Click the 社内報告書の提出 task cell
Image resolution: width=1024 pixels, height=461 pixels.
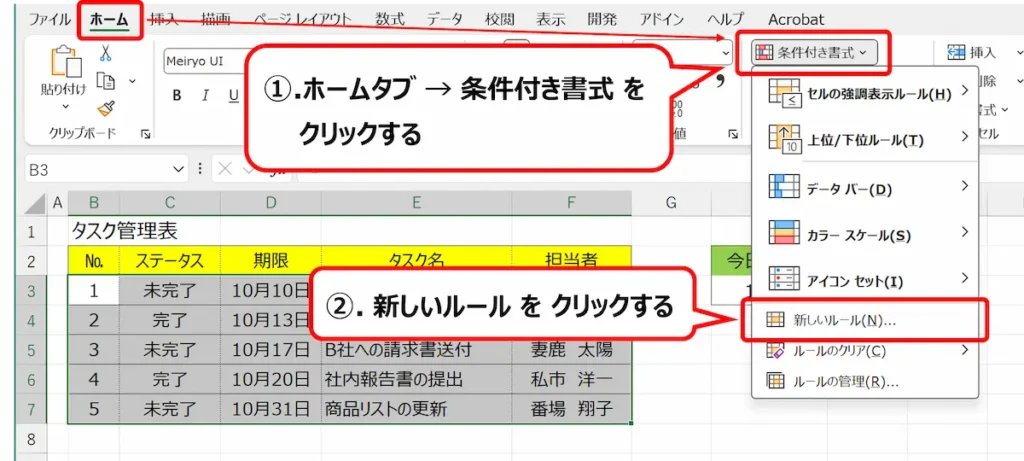point(417,379)
